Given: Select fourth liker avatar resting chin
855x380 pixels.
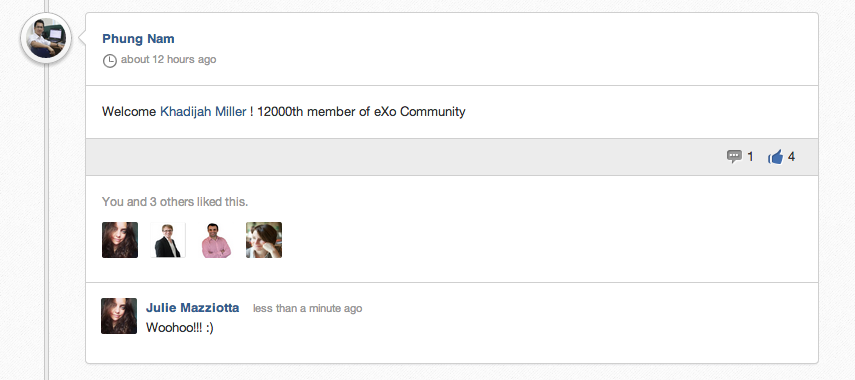Looking at the screenshot, I should click(264, 240).
